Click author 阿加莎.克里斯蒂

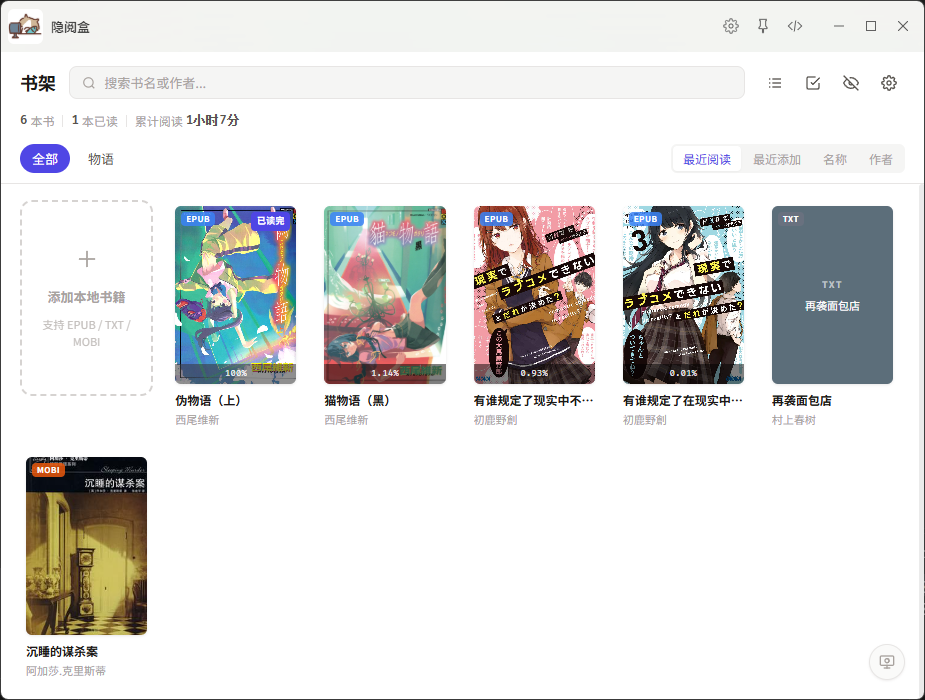pos(66,671)
